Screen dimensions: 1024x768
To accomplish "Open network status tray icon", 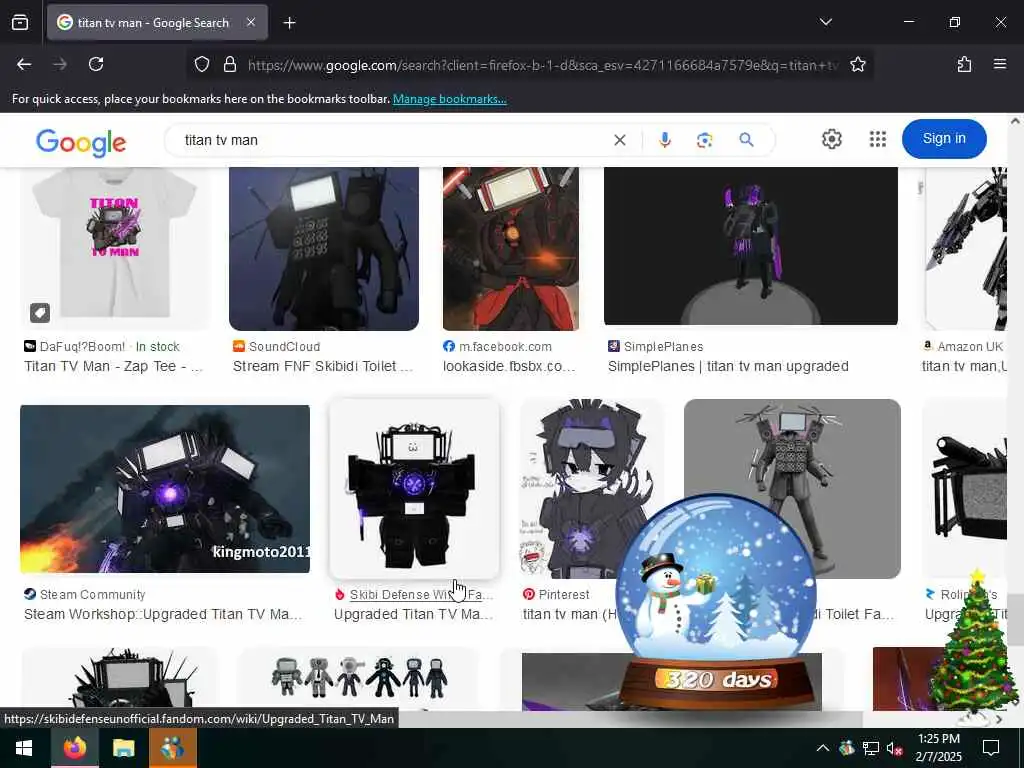I will pyautogui.click(x=871, y=748).
